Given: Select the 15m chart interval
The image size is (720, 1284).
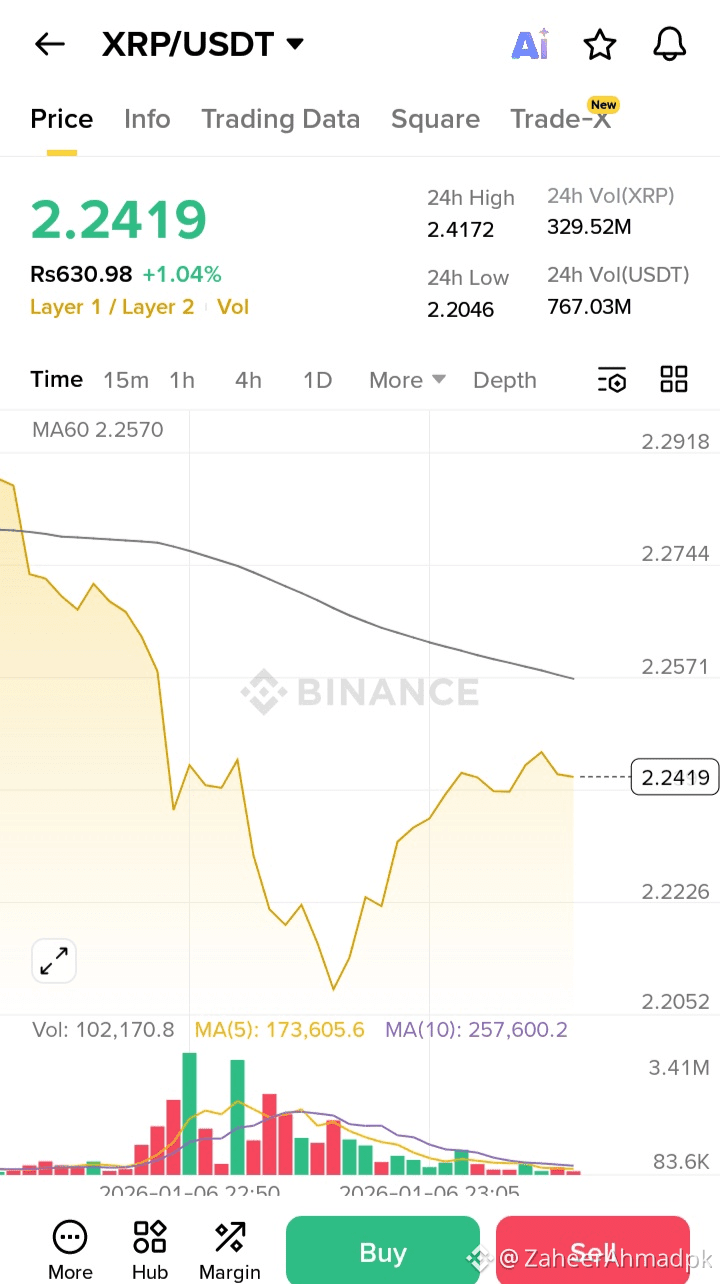Looking at the screenshot, I should 126,380.
